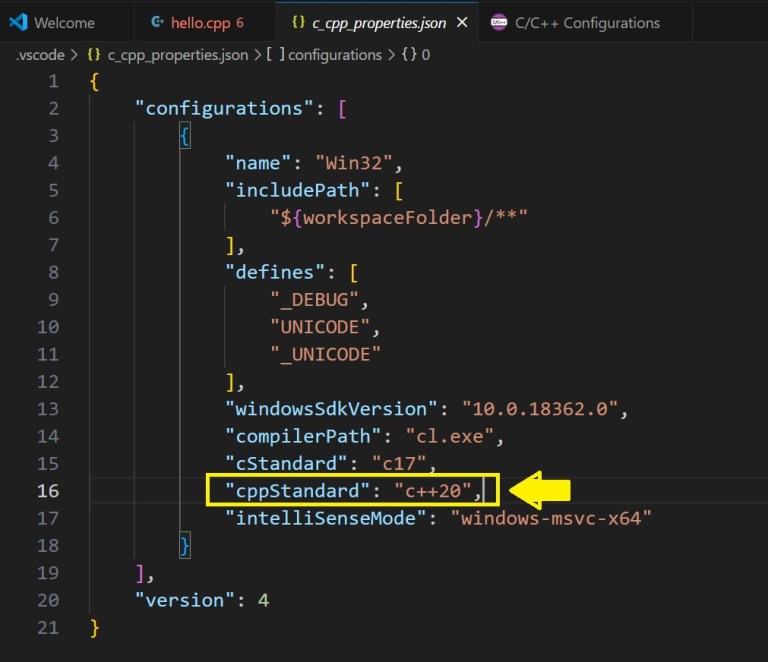Click the "includePath" key

pos(298,190)
